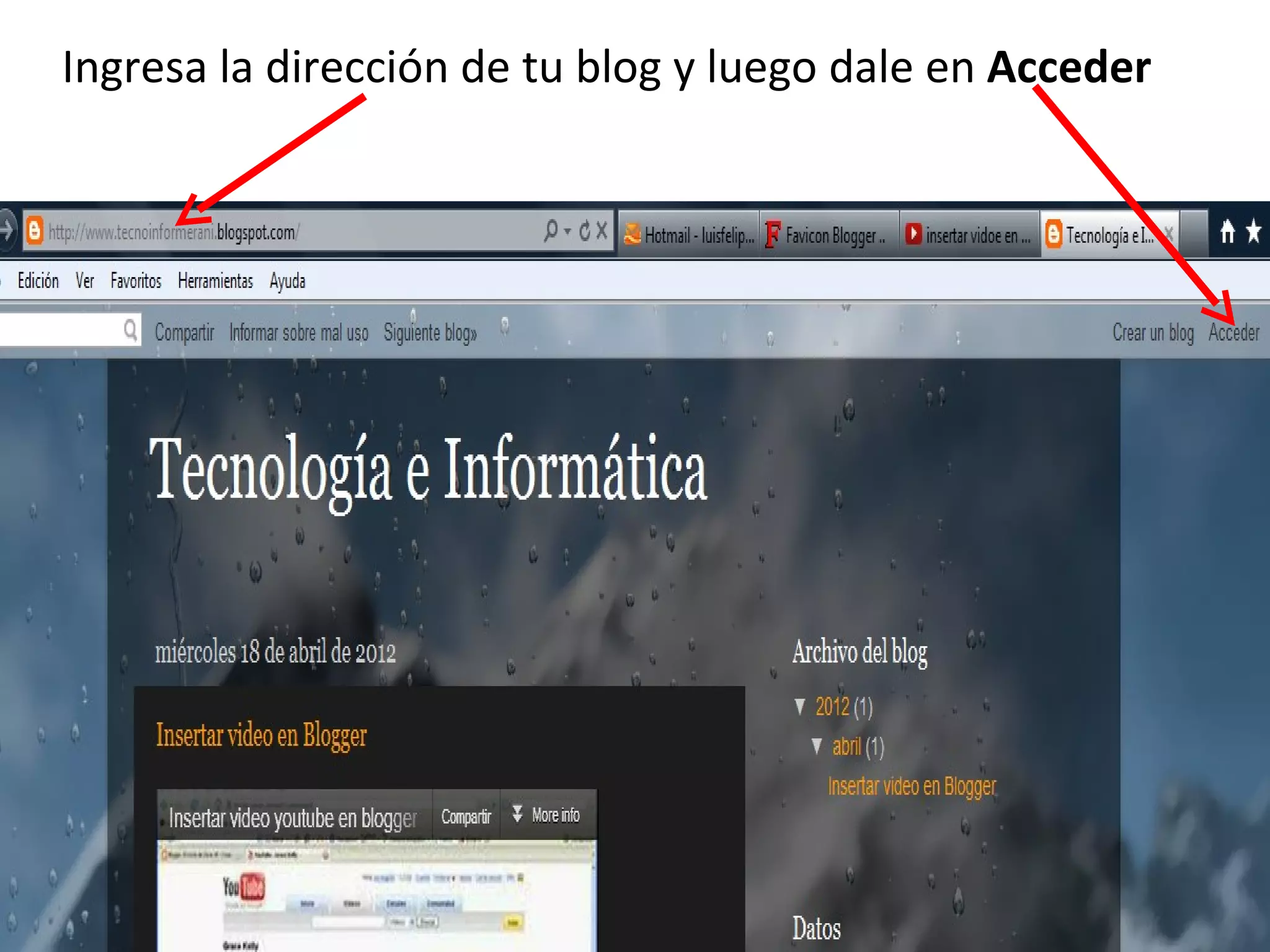Screen dimensions: 1270x952
Task: Close the Tecnología e Informática tab
Action: [1169, 234]
